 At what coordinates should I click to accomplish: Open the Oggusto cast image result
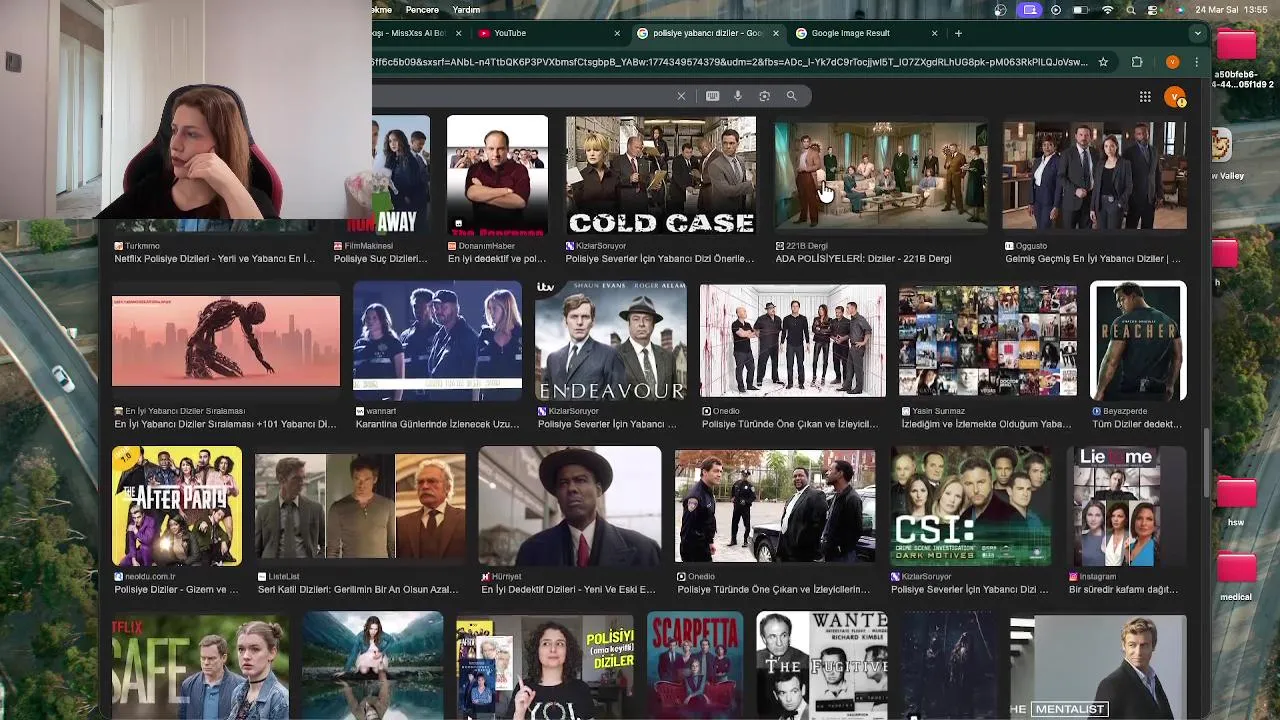tap(1095, 175)
